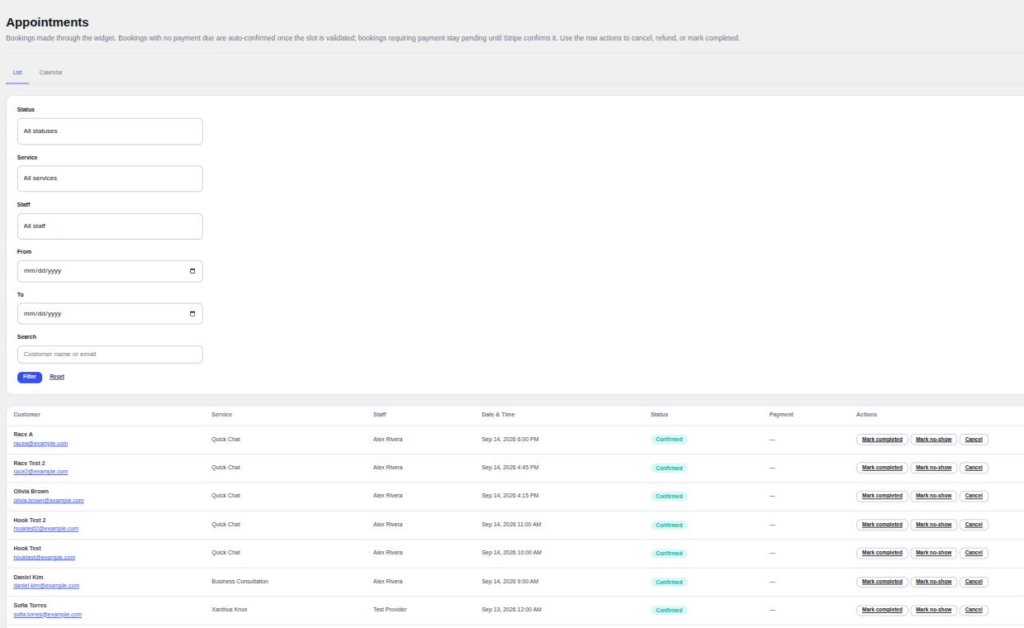
Task: Open email link racea@example.com
Action: 40,444
